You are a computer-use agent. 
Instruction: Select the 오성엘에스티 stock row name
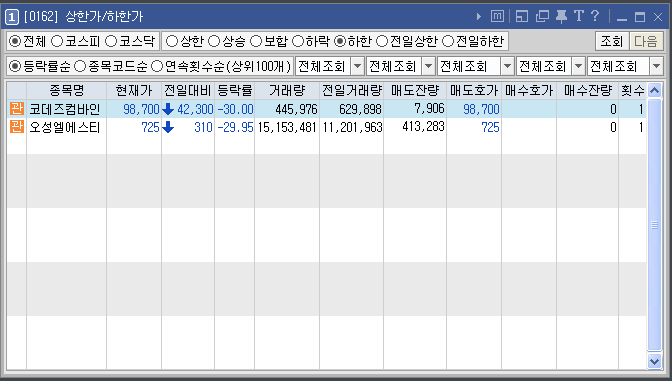pos(65,127)
